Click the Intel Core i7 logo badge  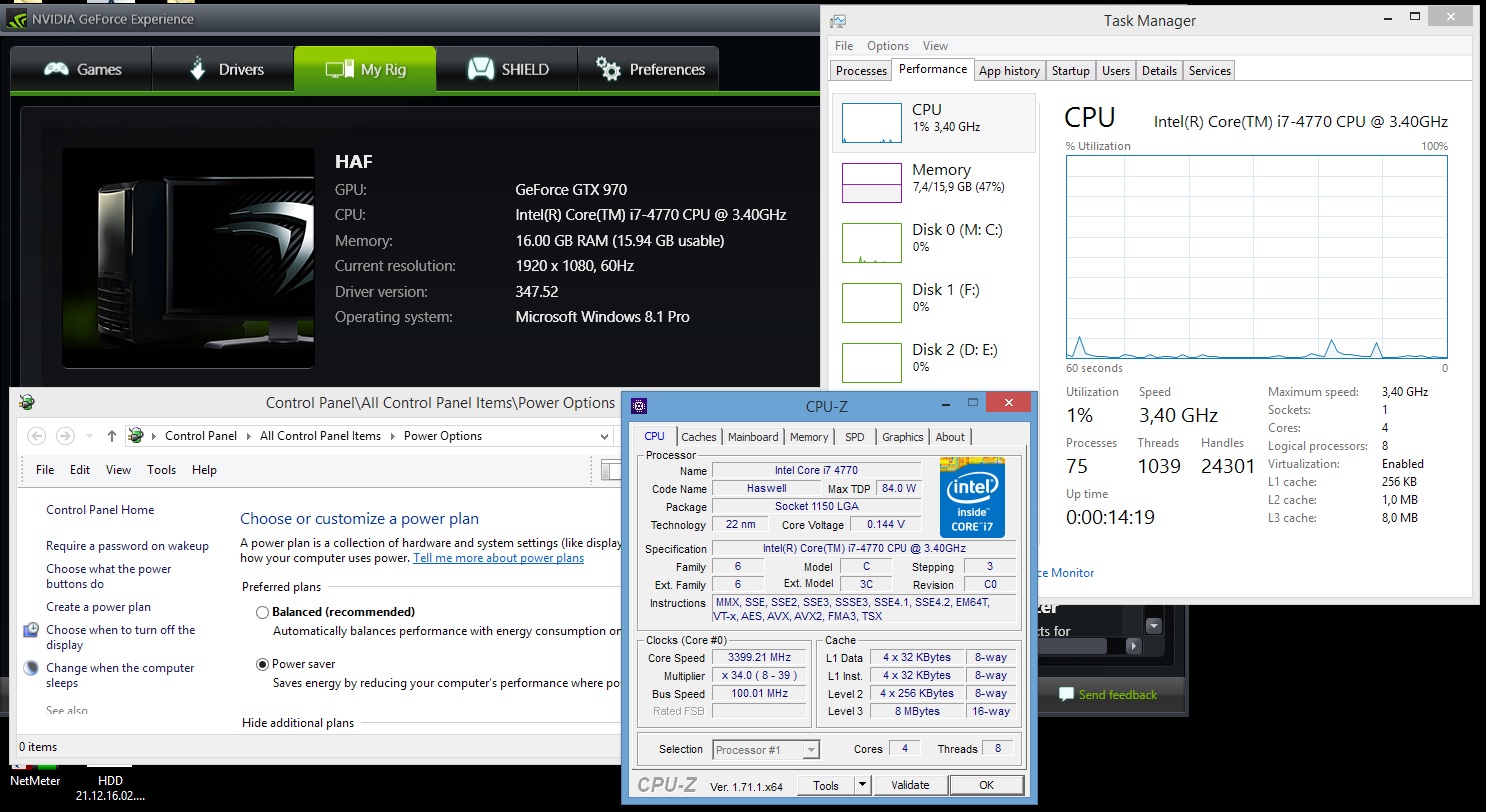(x=971, y=497)
